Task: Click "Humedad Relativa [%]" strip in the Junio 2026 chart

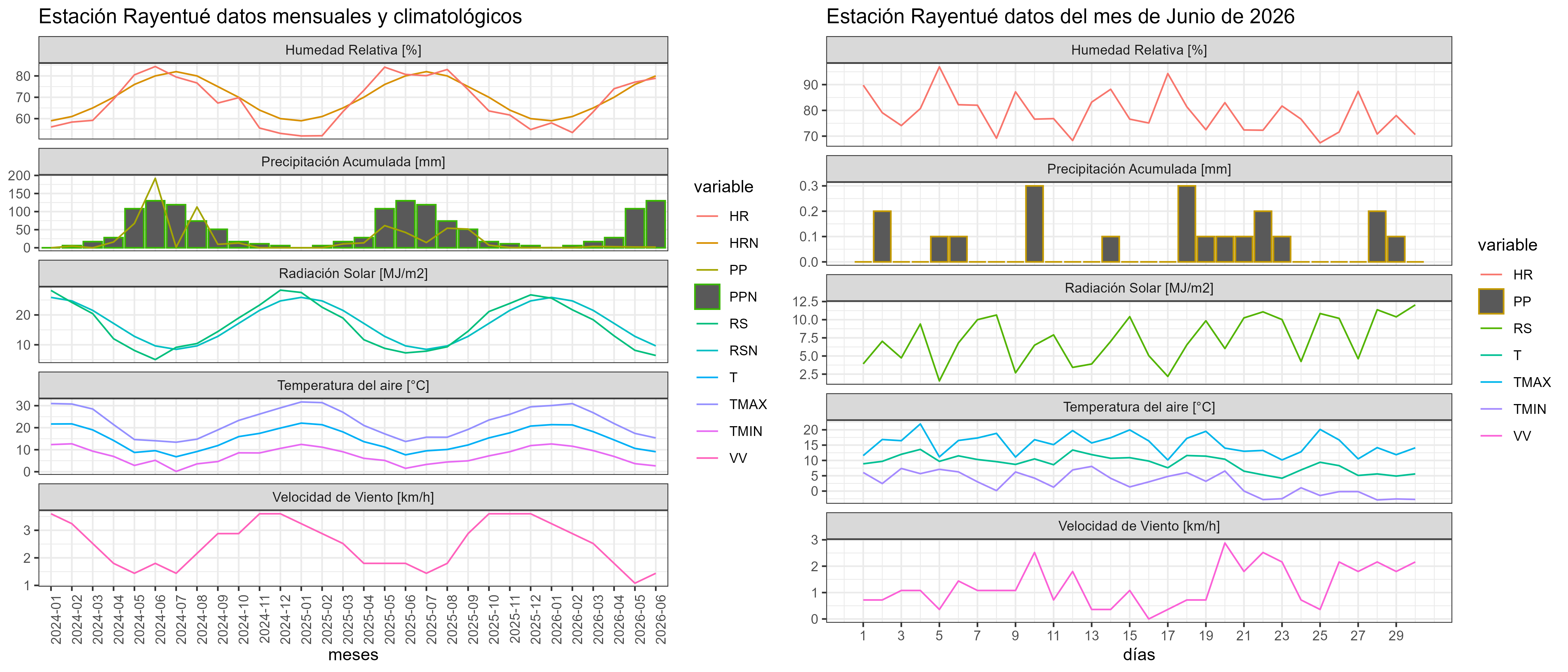Action: pyautogui.click(x=1139, y=50)
